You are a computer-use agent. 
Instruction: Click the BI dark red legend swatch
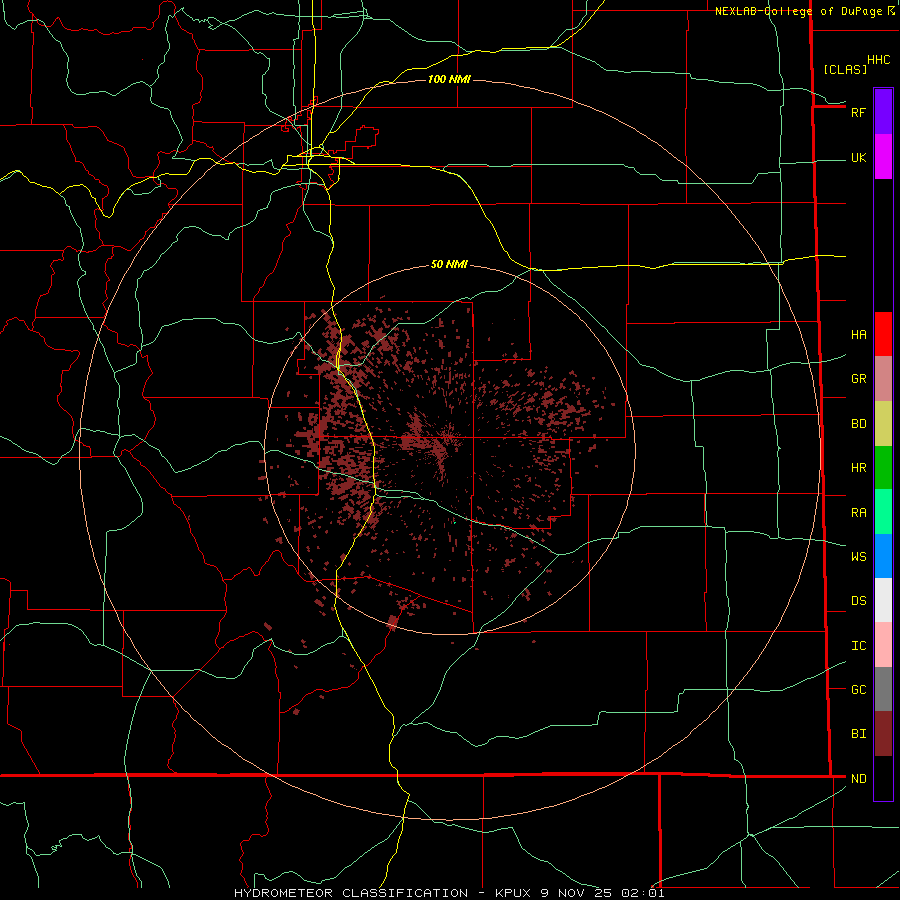883,734
